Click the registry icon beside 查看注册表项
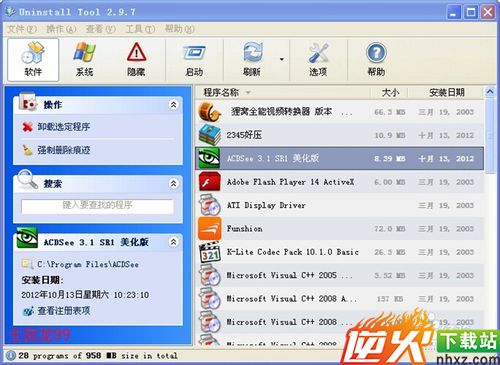 click(x=28, y=311)
